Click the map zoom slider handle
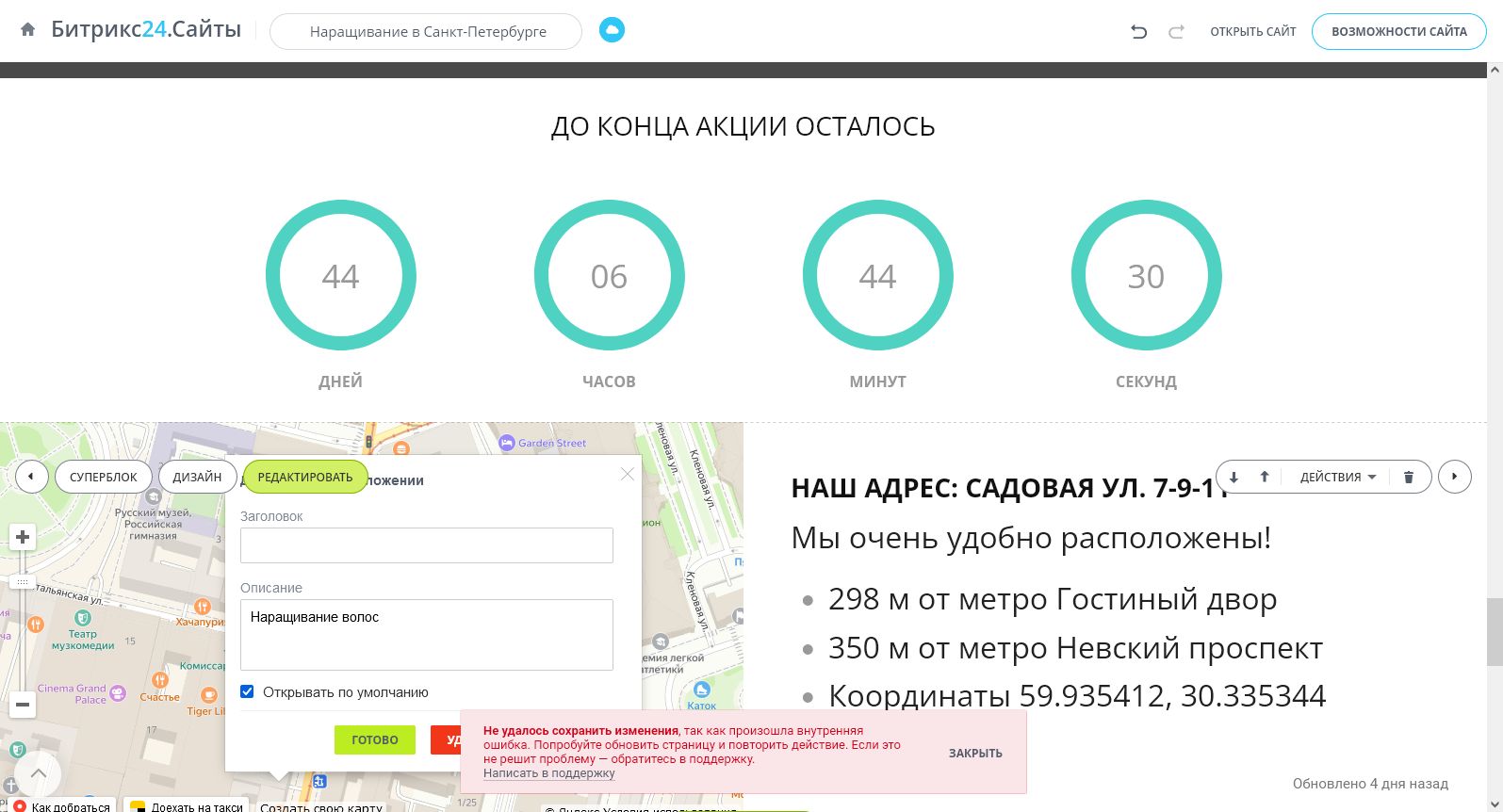1503x812 pixels. point(23,581)
